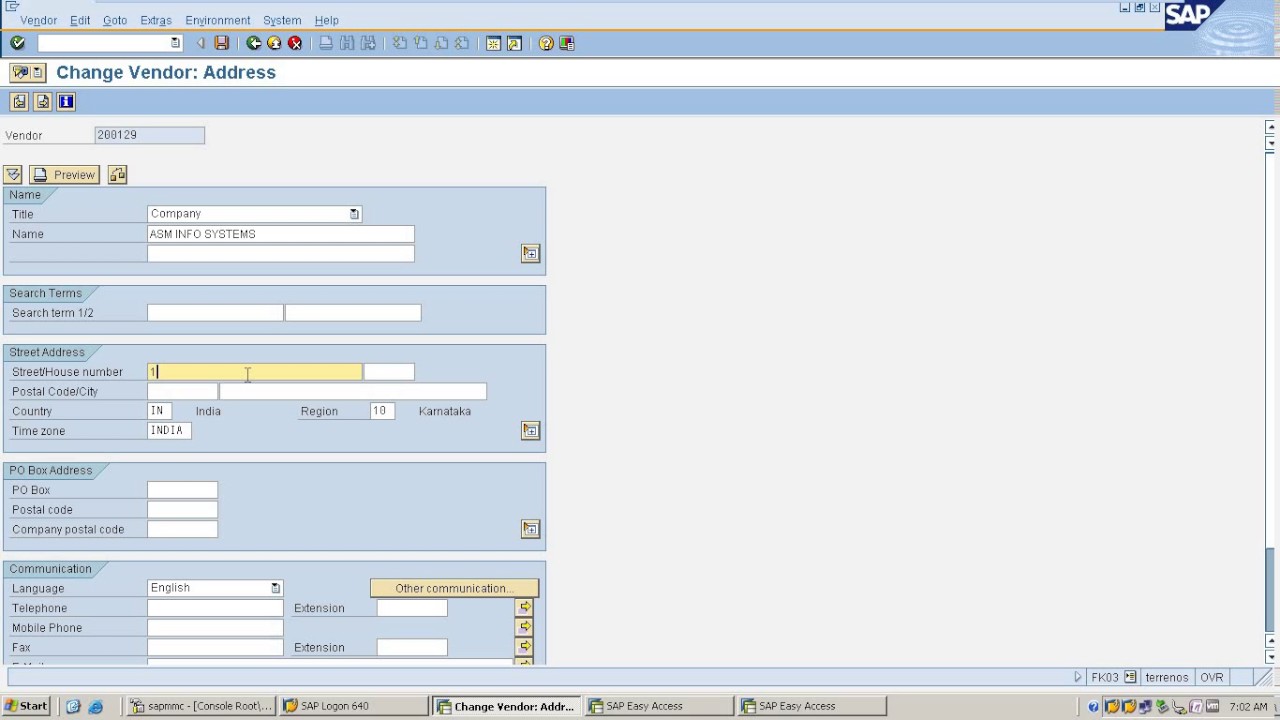Viewport: 1280px width, 720px height.
Task: Open the System menu
Action: pos(282,20)
